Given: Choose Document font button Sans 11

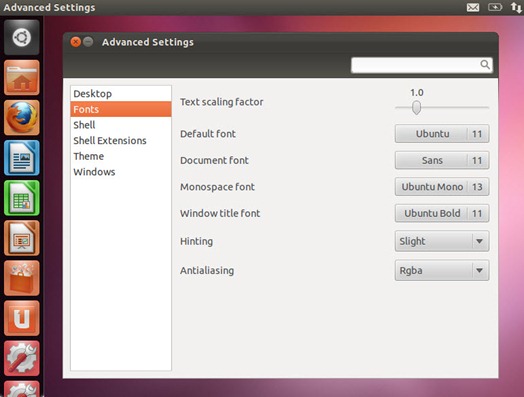Looking at the screenshot, I should [442, 160].
